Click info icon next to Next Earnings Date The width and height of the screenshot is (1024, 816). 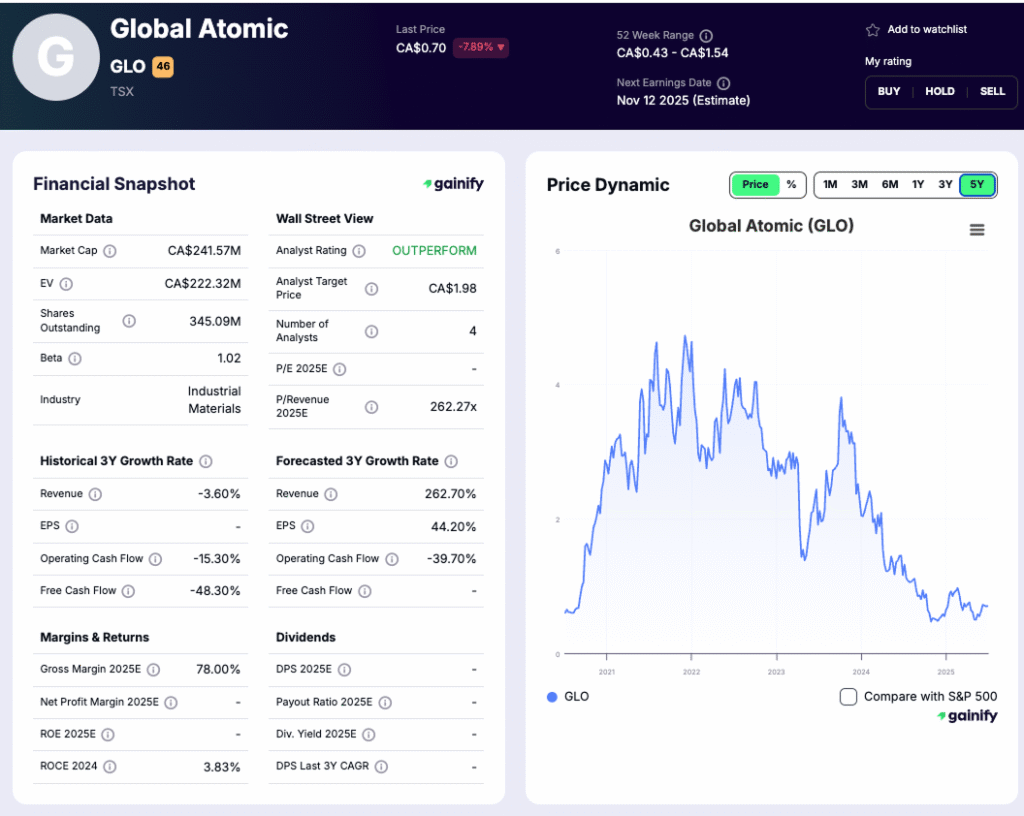723,83
